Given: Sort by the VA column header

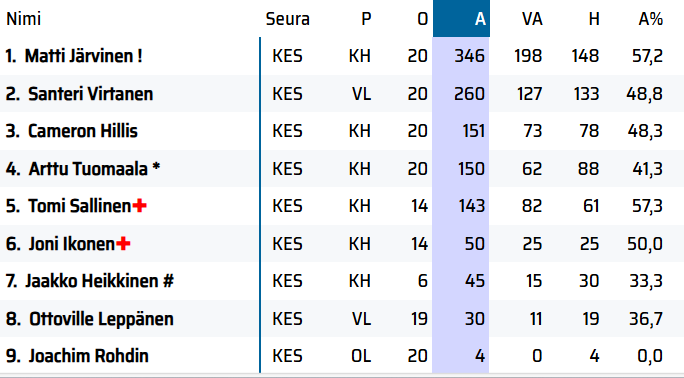Looking at the screenshot, I should 532,19.
